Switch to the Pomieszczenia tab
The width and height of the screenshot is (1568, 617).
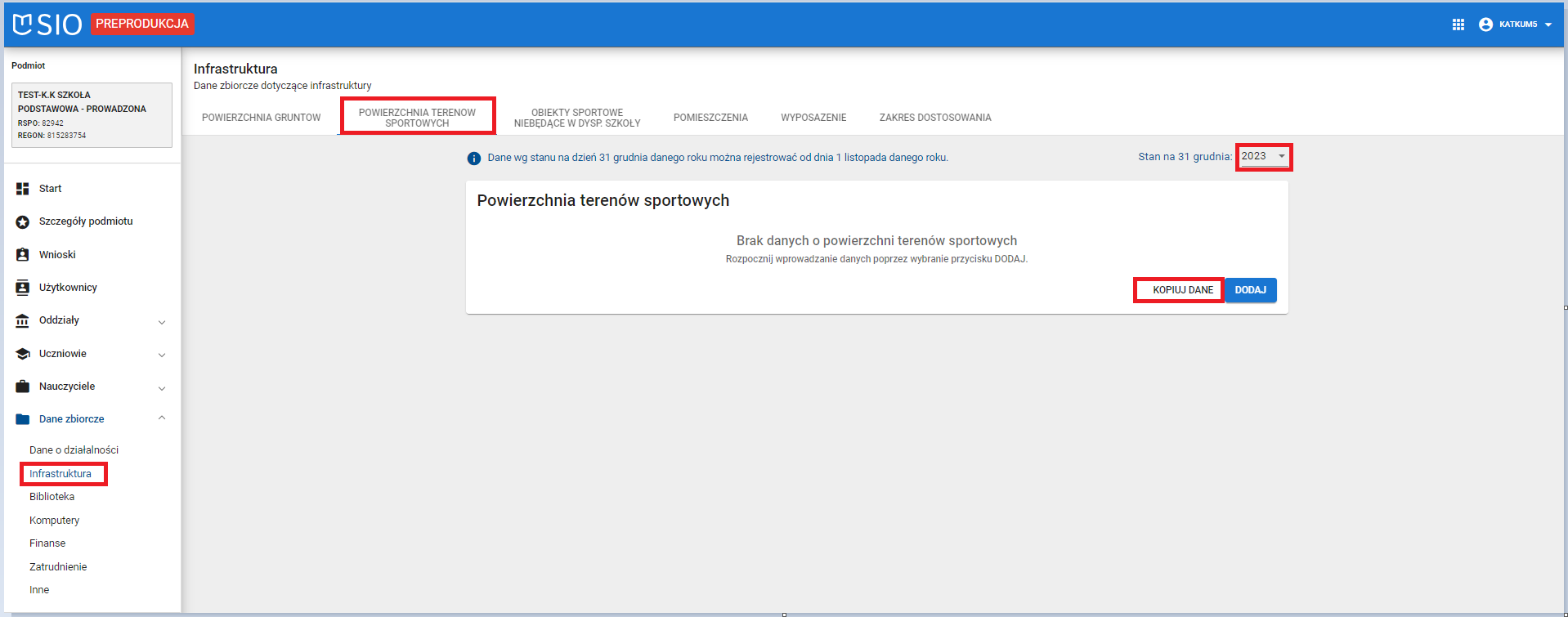tap(710, 118)
